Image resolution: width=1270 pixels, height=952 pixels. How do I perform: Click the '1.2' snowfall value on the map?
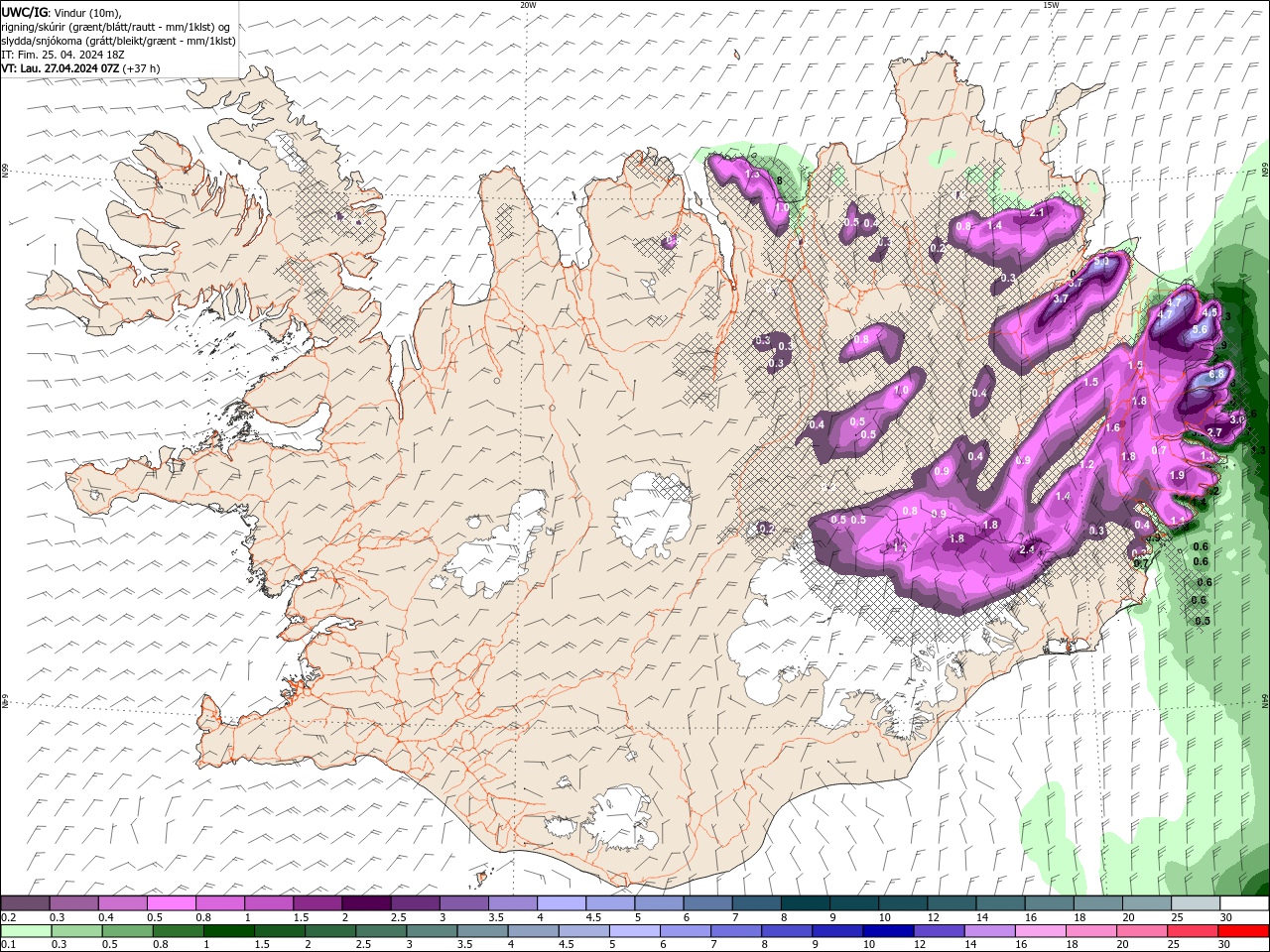tap(1086, 464)
